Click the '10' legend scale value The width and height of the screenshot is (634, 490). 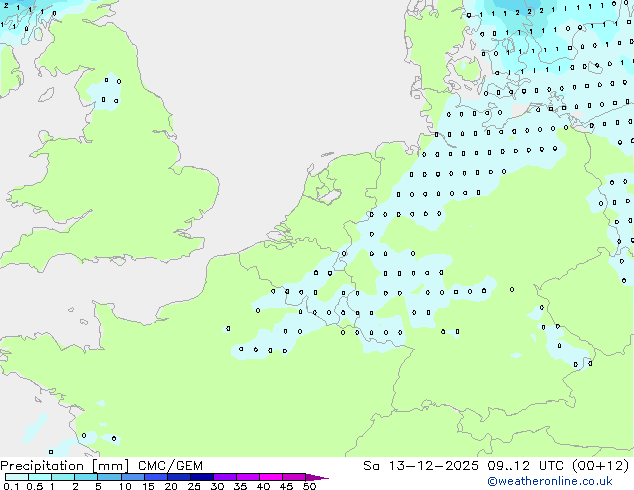(125, 486)
